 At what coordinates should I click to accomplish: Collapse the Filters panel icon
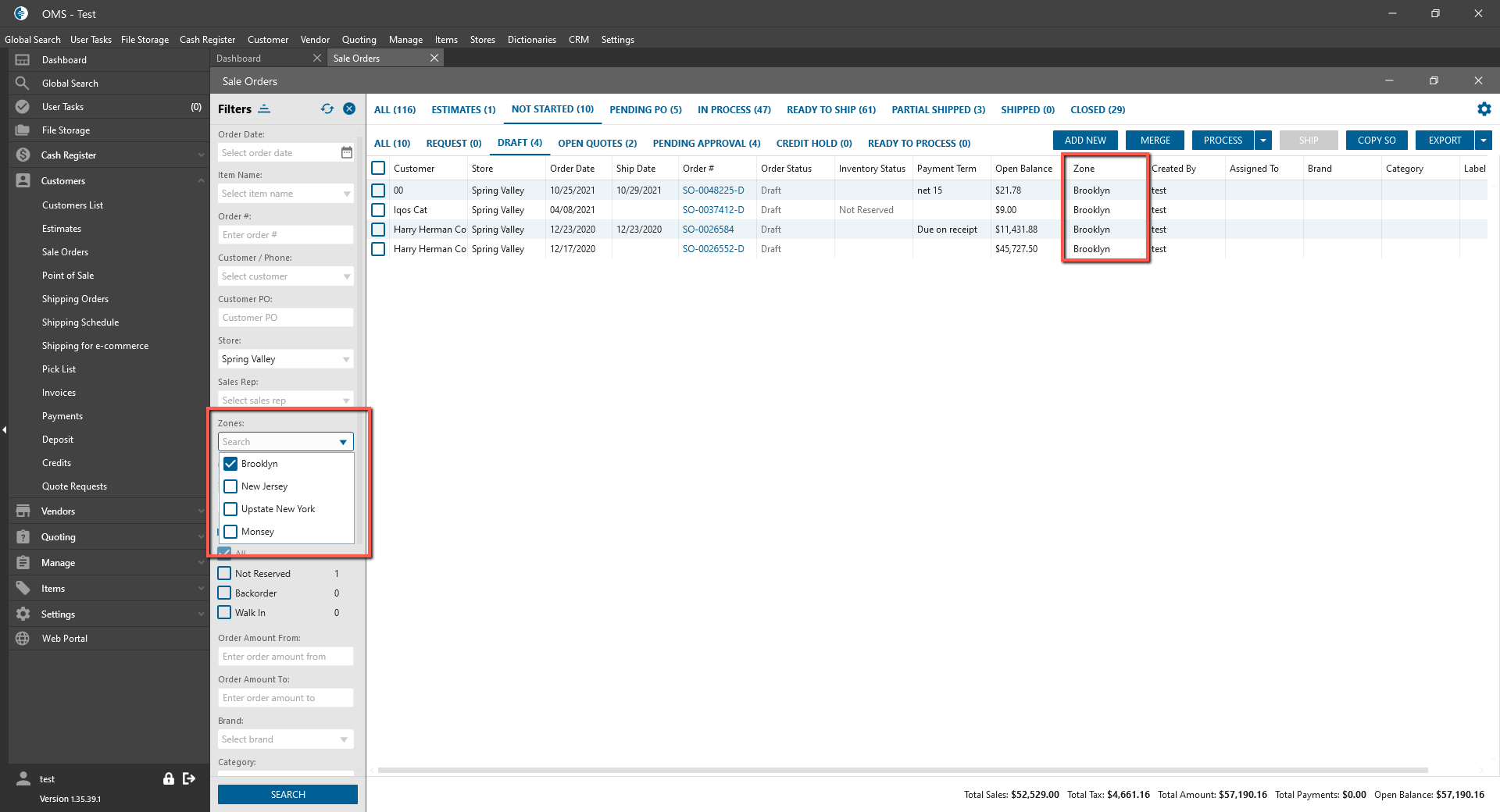pyautogui.click(x=265, y=109)
